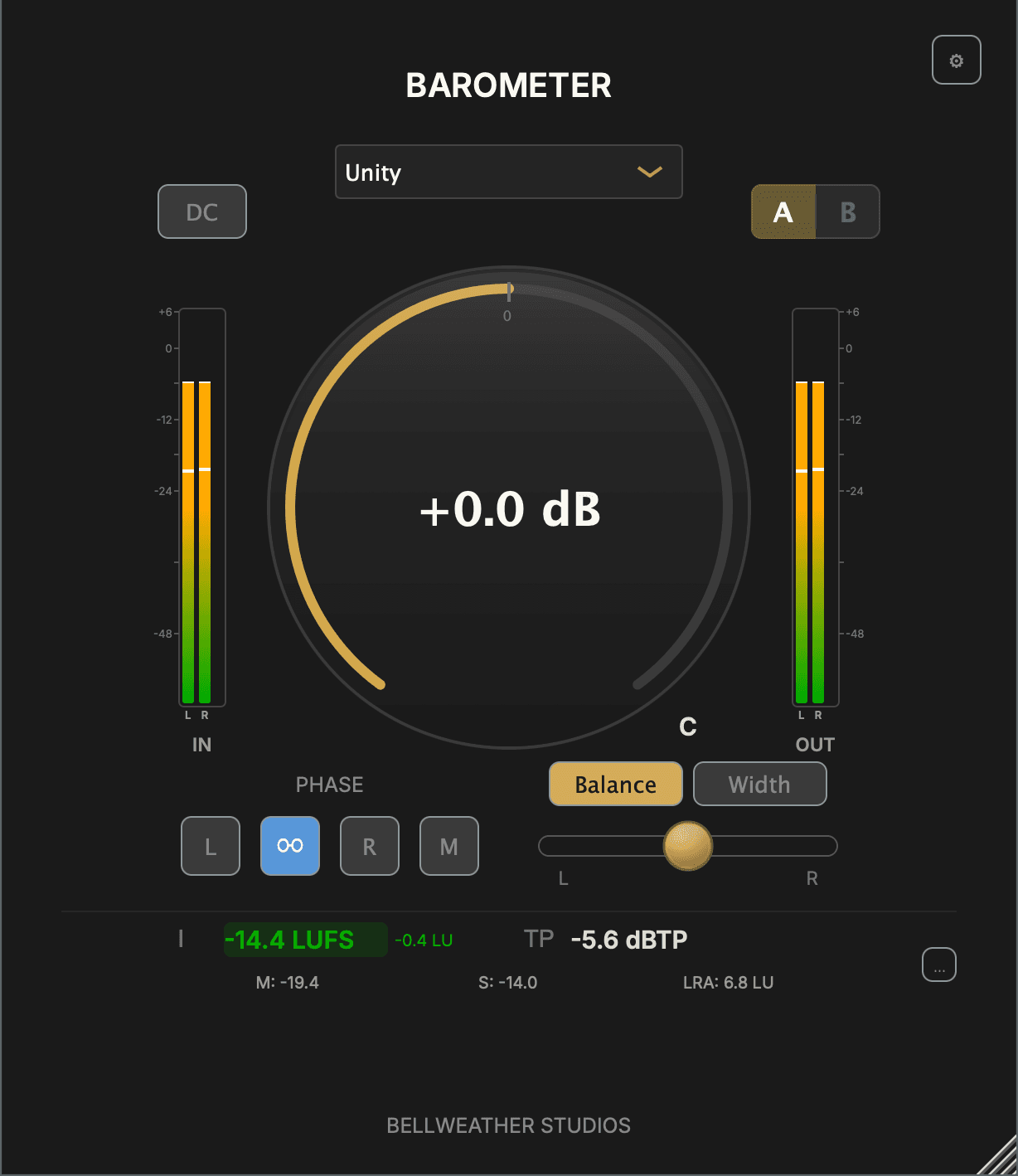Screen dimensions: 1018x1176
Task: Switch to the Width tab
Action: click(759, 783)
